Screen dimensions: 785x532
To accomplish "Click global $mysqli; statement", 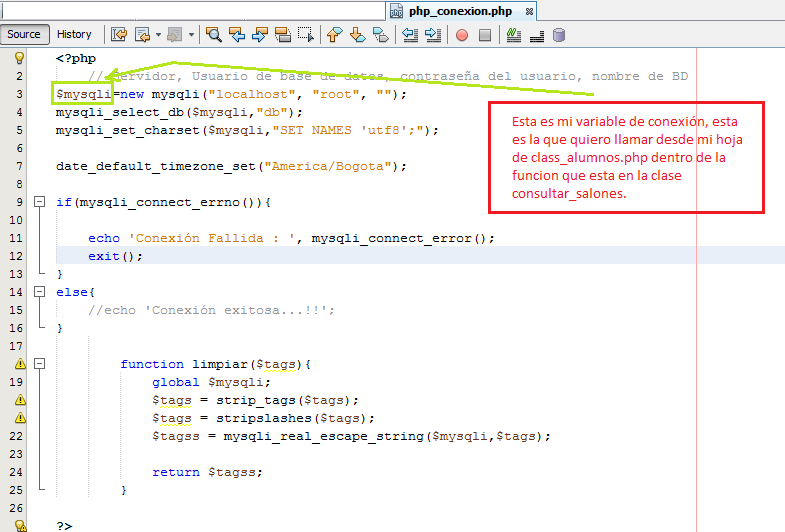I will pyautogui.click(x=211, y=382).
